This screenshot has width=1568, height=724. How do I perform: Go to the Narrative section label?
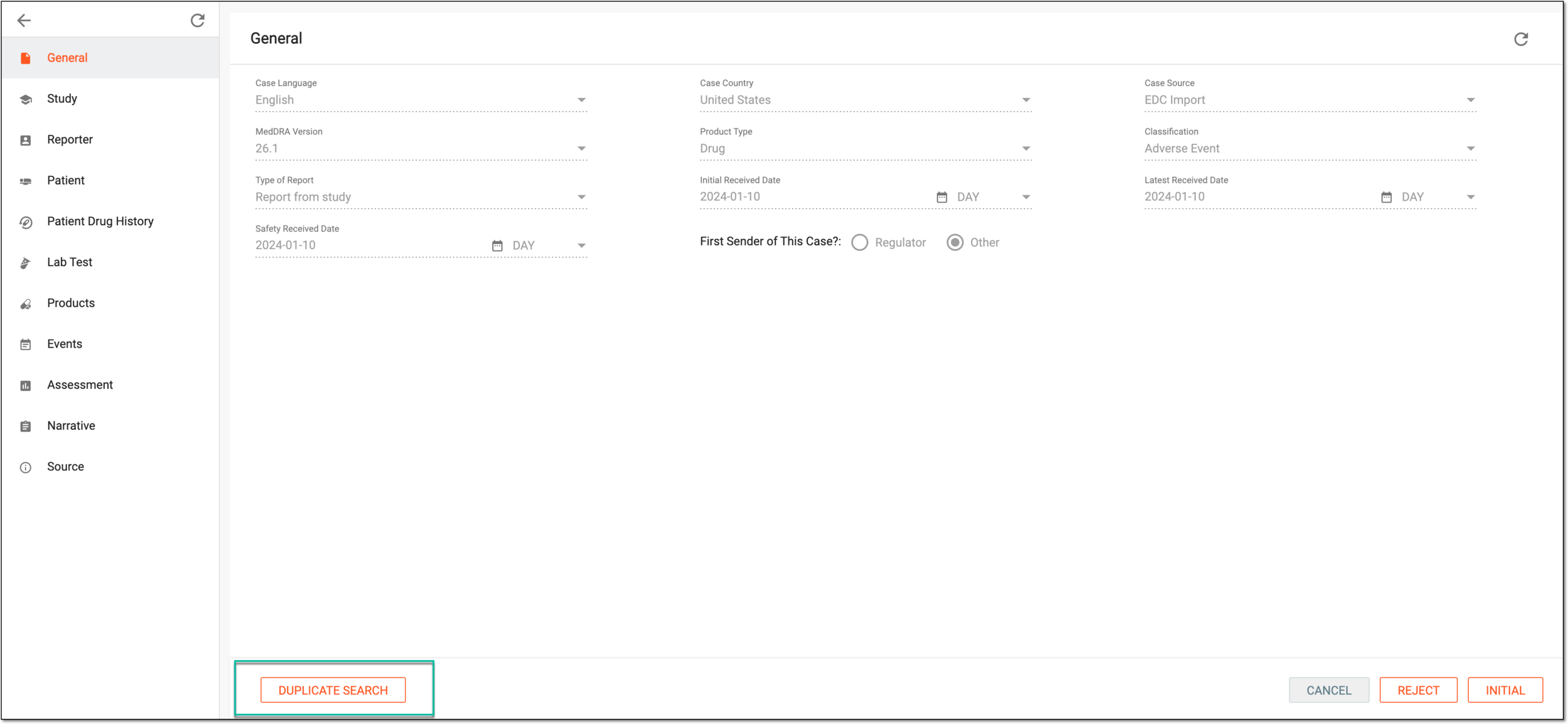tap(72, 425)
